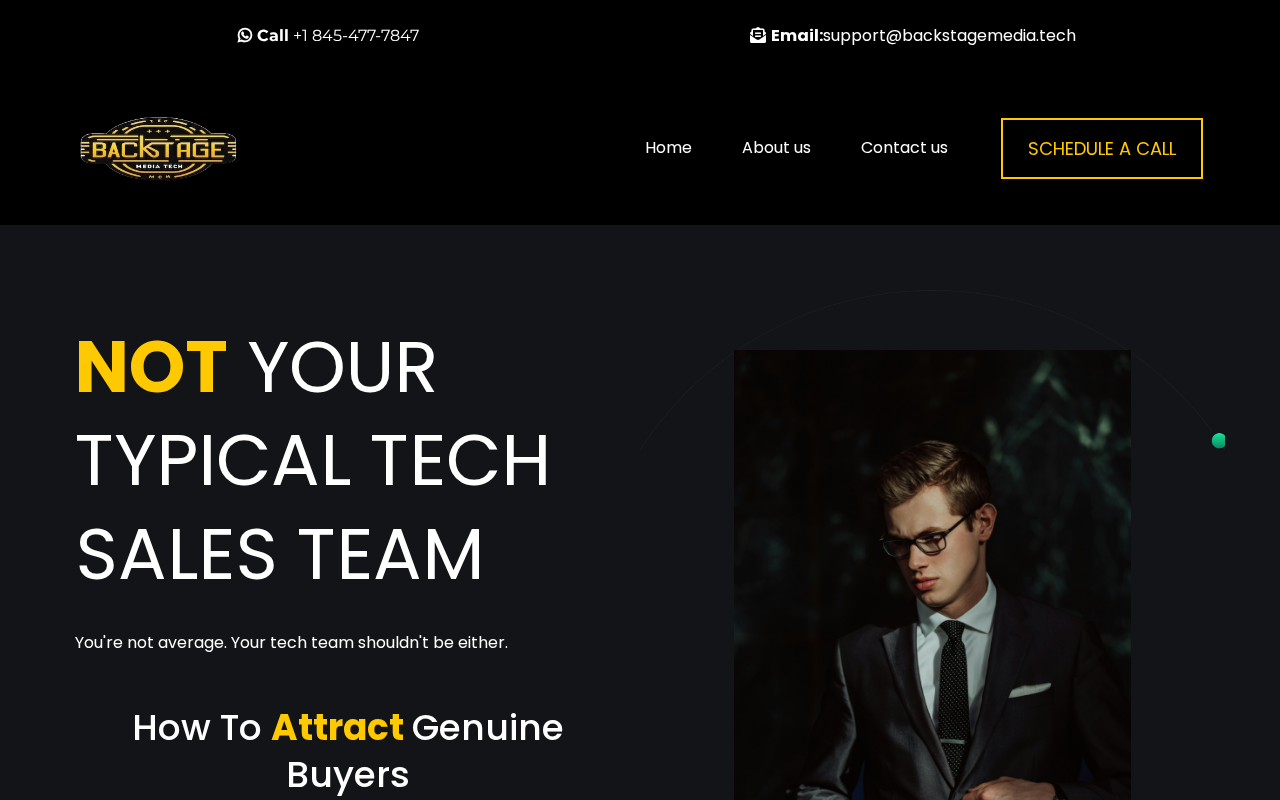Click the SALES TEAM headline line

click(x=280, y=554)
